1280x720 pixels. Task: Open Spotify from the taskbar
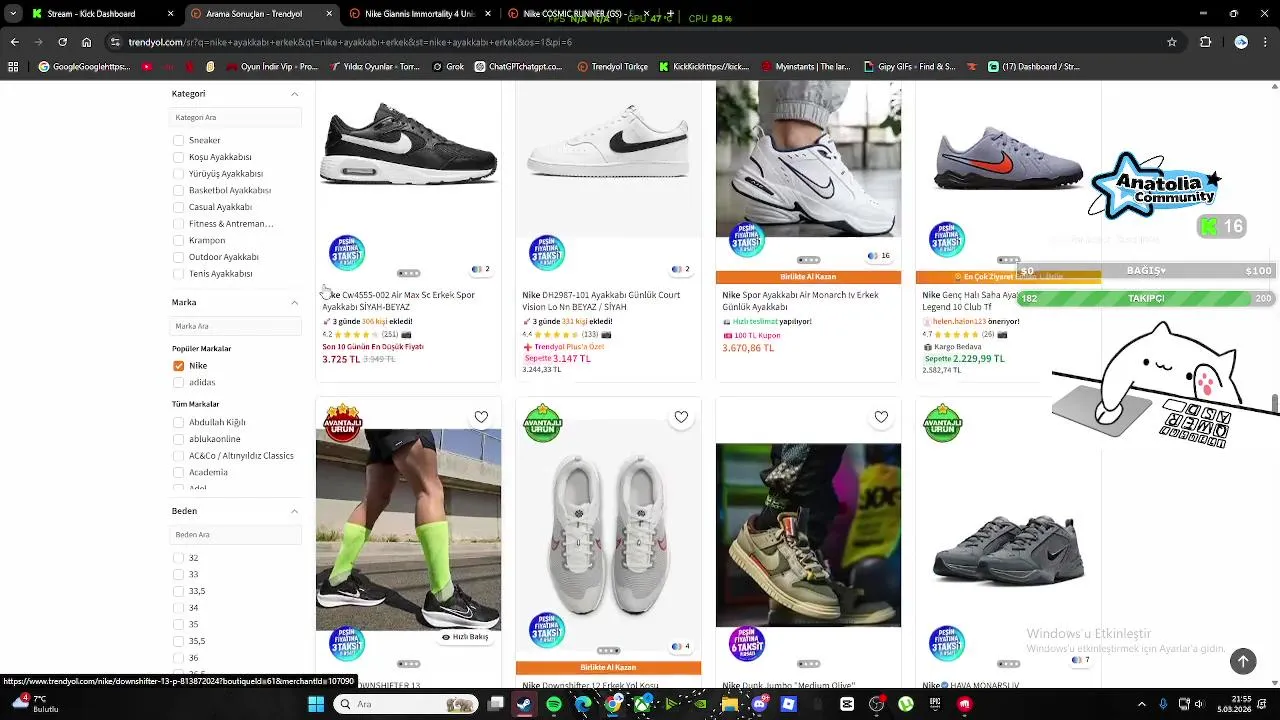tap(554, 704)
